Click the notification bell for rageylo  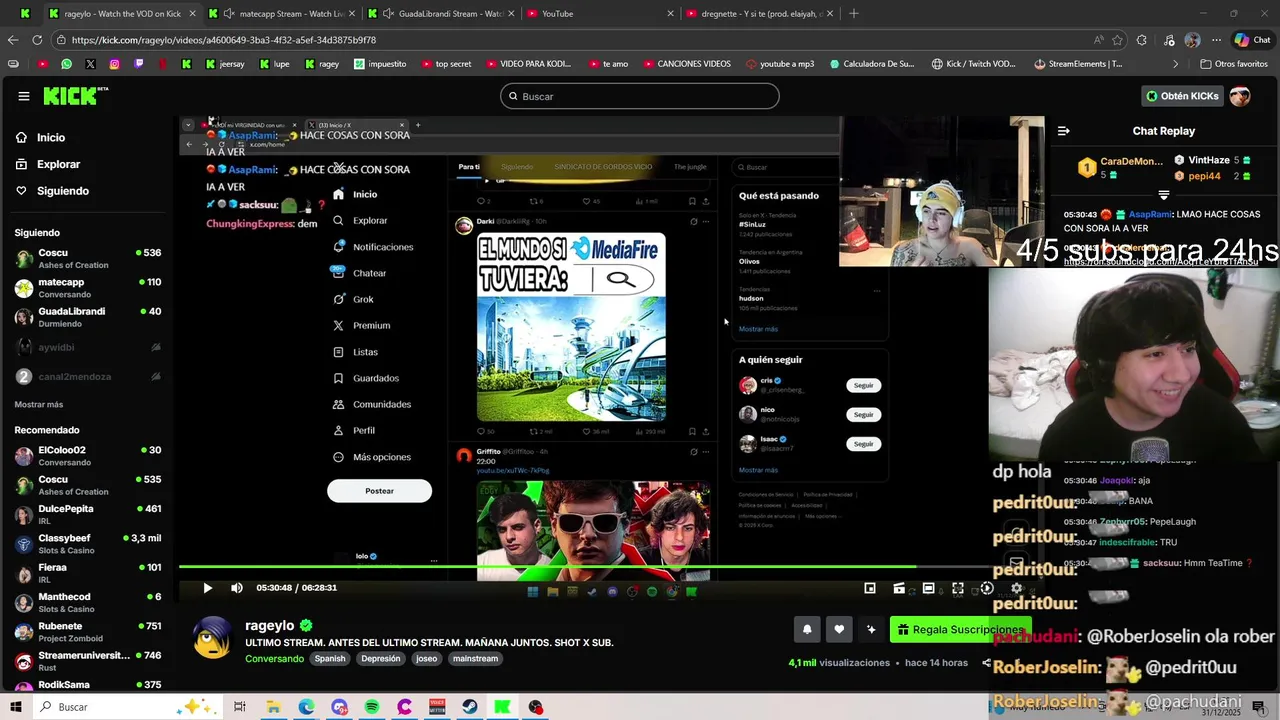pyautogui.click(x=807, y=629)
